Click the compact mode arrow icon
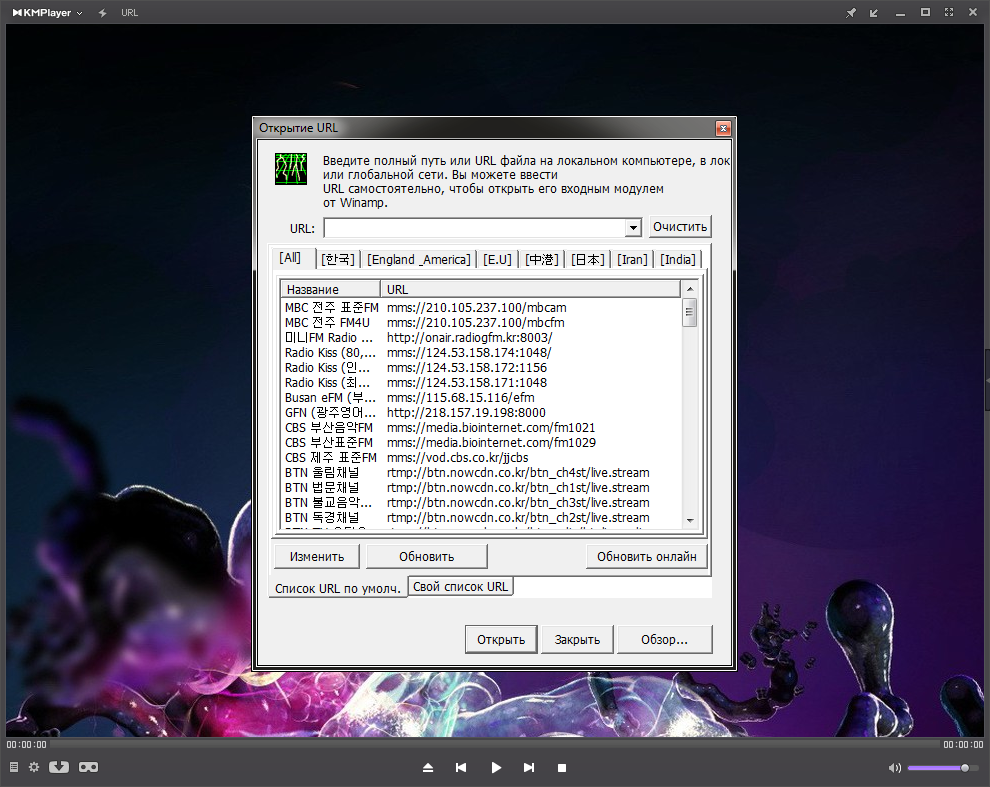990x787 pixels. (x=874, y=13)
